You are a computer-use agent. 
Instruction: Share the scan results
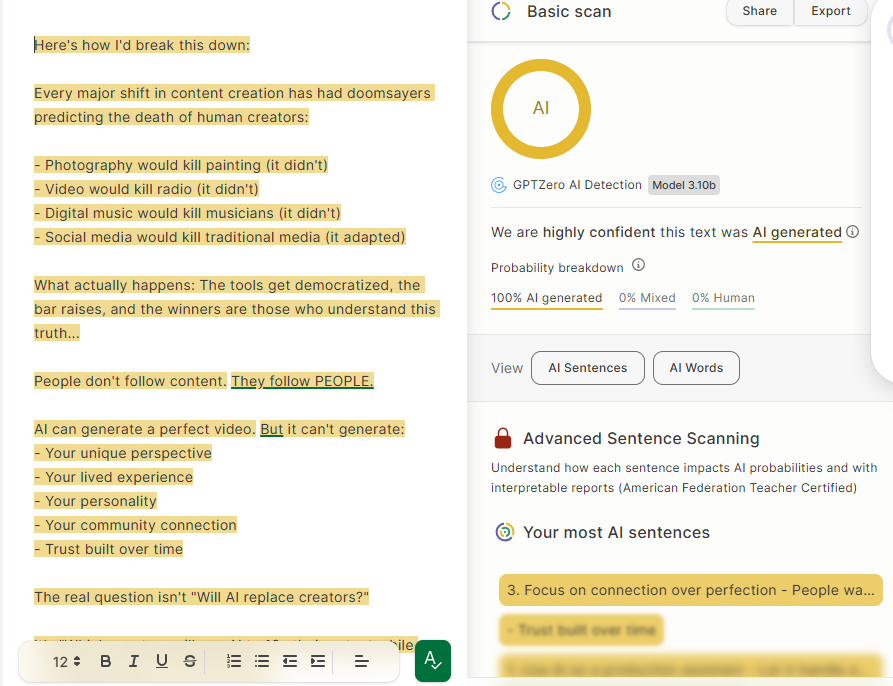pos(760,11)
